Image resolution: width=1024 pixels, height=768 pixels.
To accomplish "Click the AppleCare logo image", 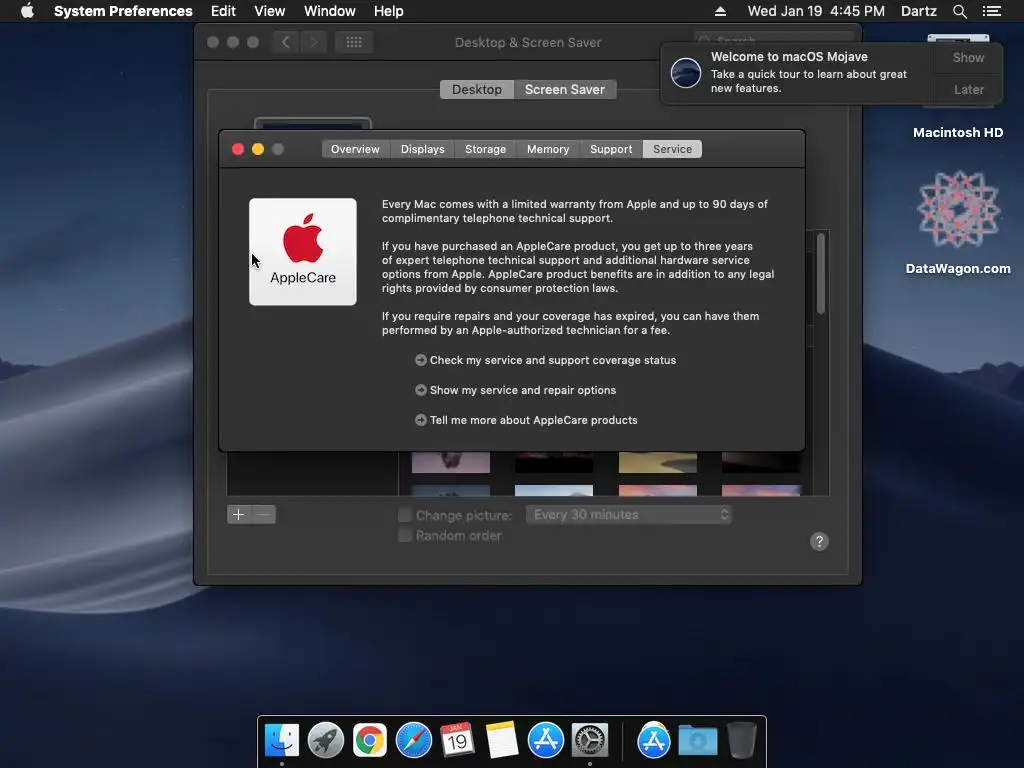I will 302,251.
